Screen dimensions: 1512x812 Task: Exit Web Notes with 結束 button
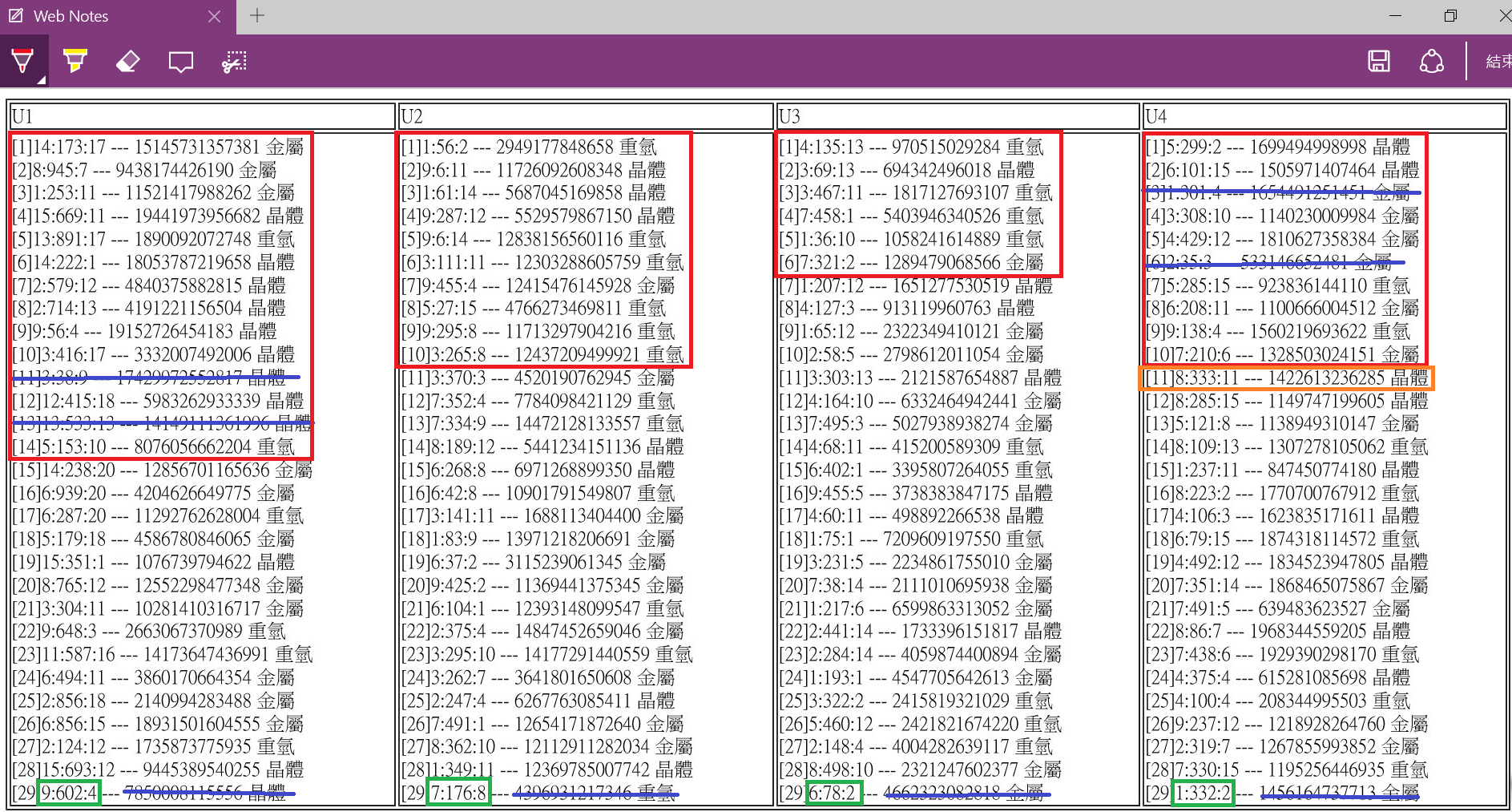(1498, 62)
